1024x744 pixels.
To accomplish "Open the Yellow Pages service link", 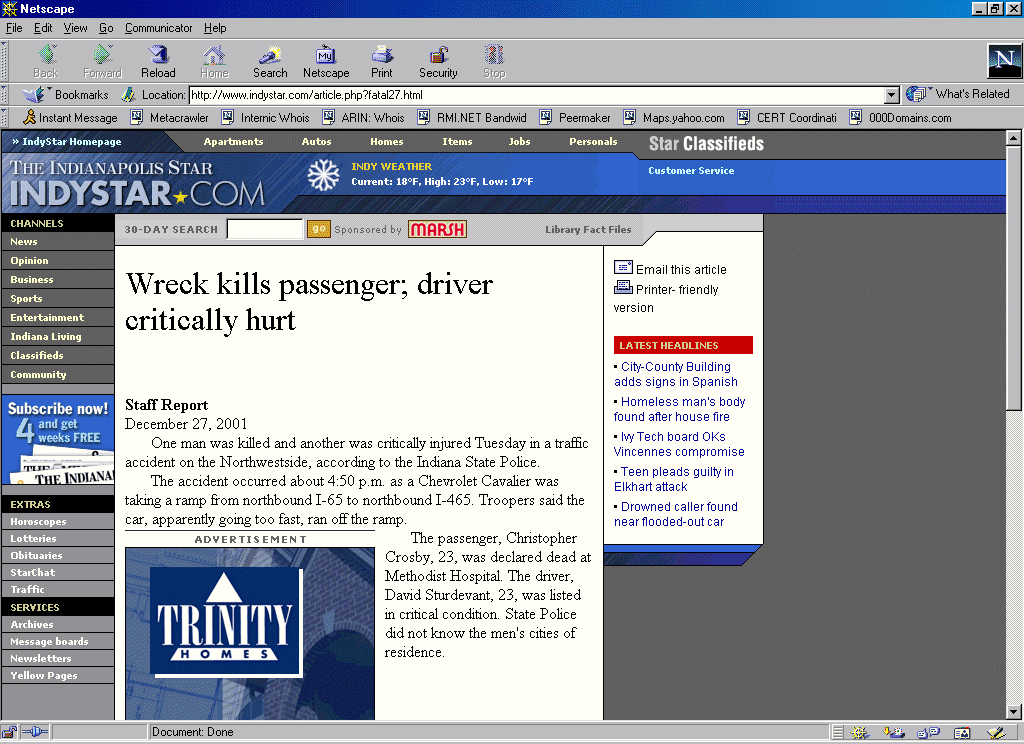I will pos(57,675).
